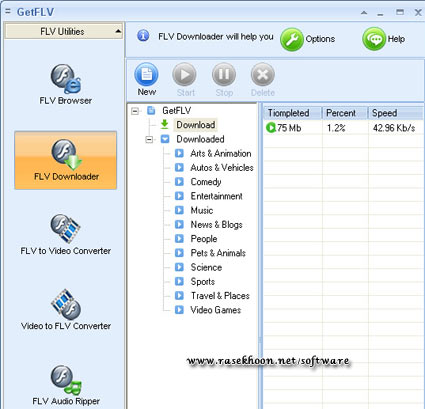
Task: Select the FLV Downloader utility
Action: 66,160
